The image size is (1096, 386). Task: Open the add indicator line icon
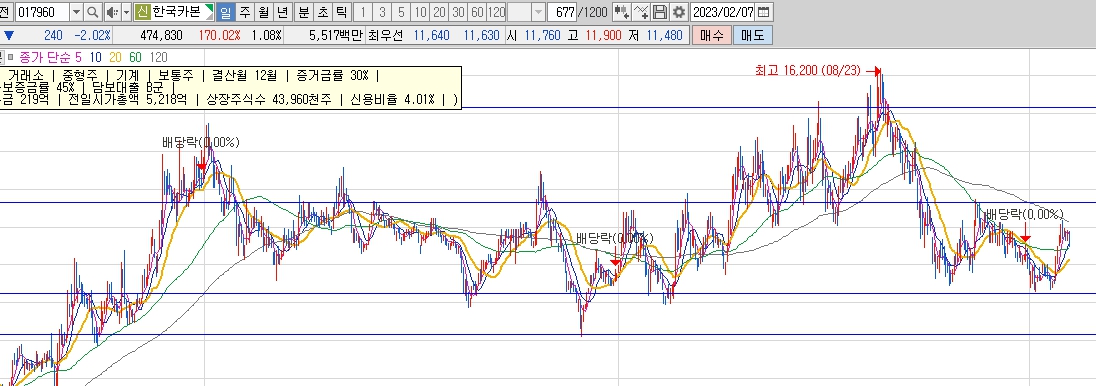[x=640, y=12]
